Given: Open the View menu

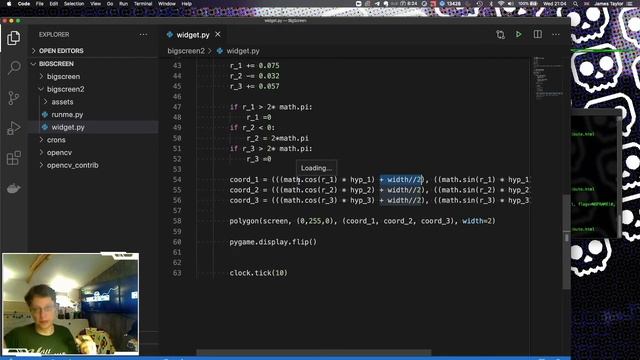Looking at the screenshot, I should click(x=96, y=4).
